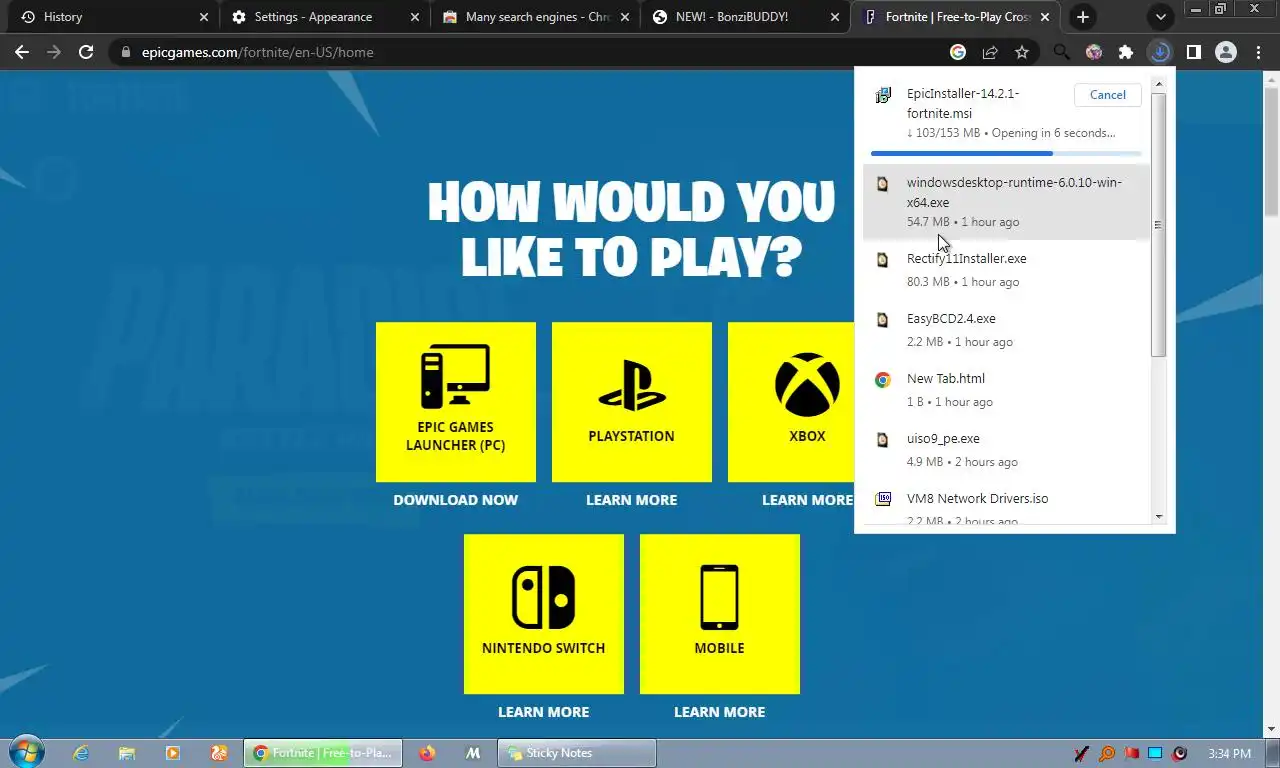Close the Settings - Appearance tab
1280x768 pixels.
coord(414,17)
